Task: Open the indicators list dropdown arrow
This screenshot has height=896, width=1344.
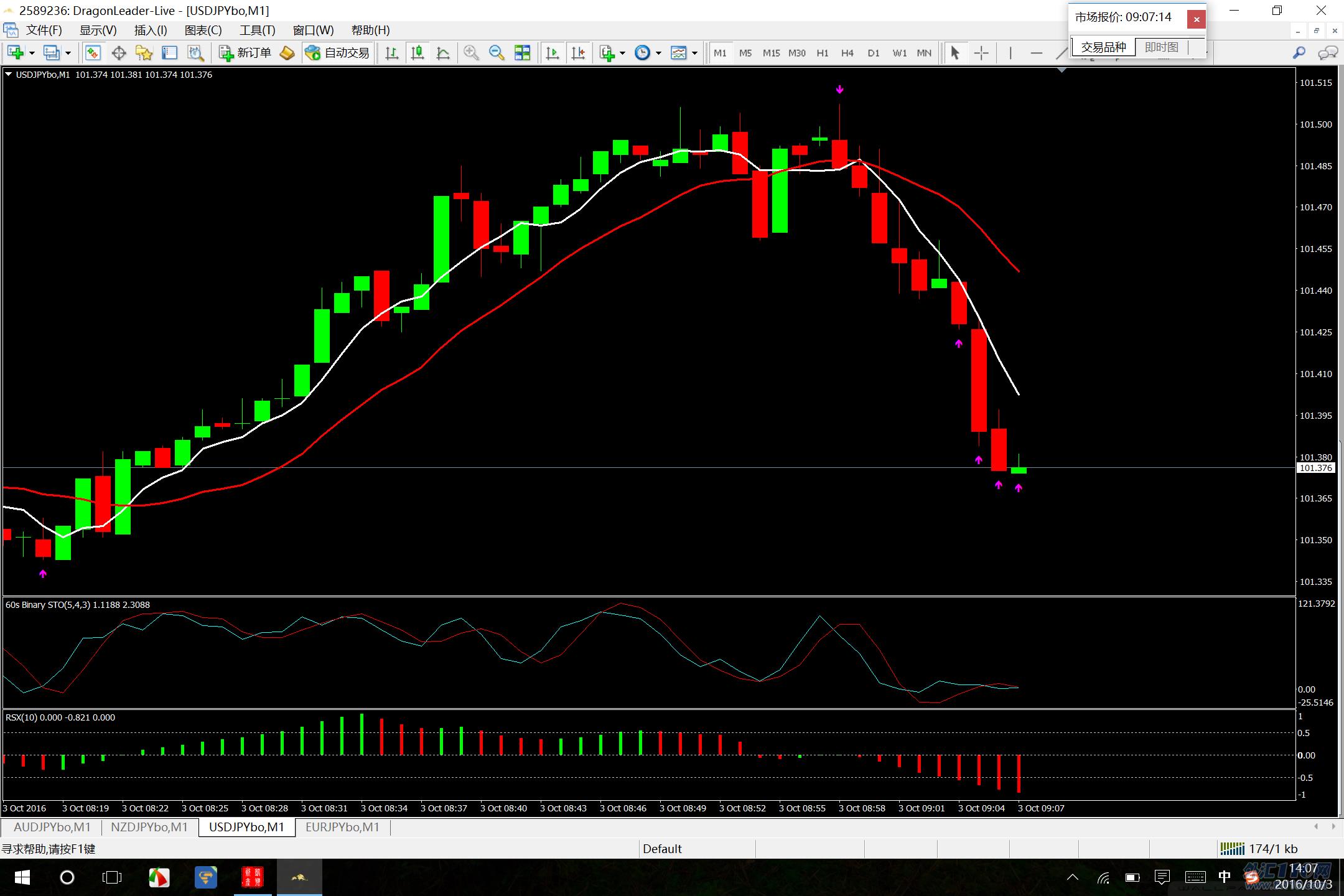Action: (622, 54)
